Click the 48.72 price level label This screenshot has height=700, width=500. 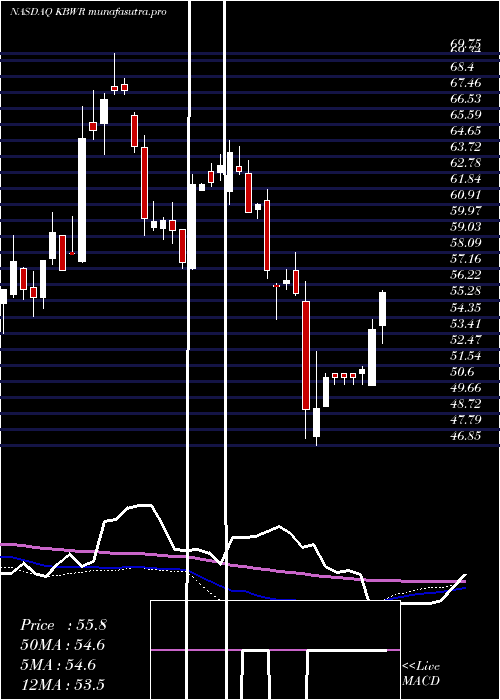click(x=466, y=404)
